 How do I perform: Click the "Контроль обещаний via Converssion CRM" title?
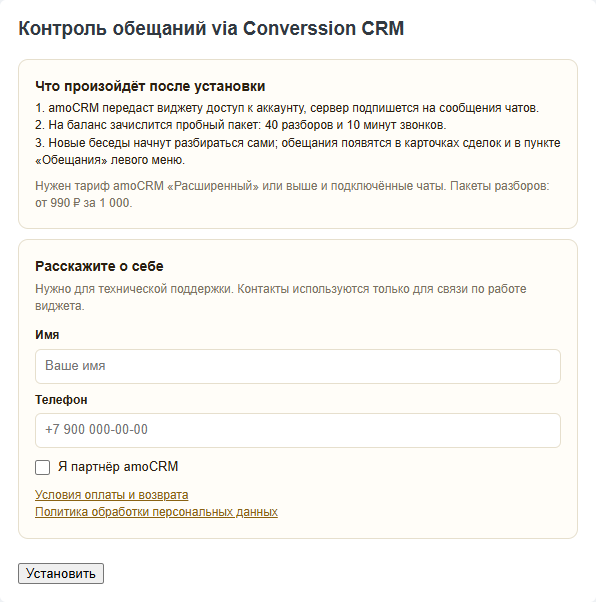(x=211, y=28)
